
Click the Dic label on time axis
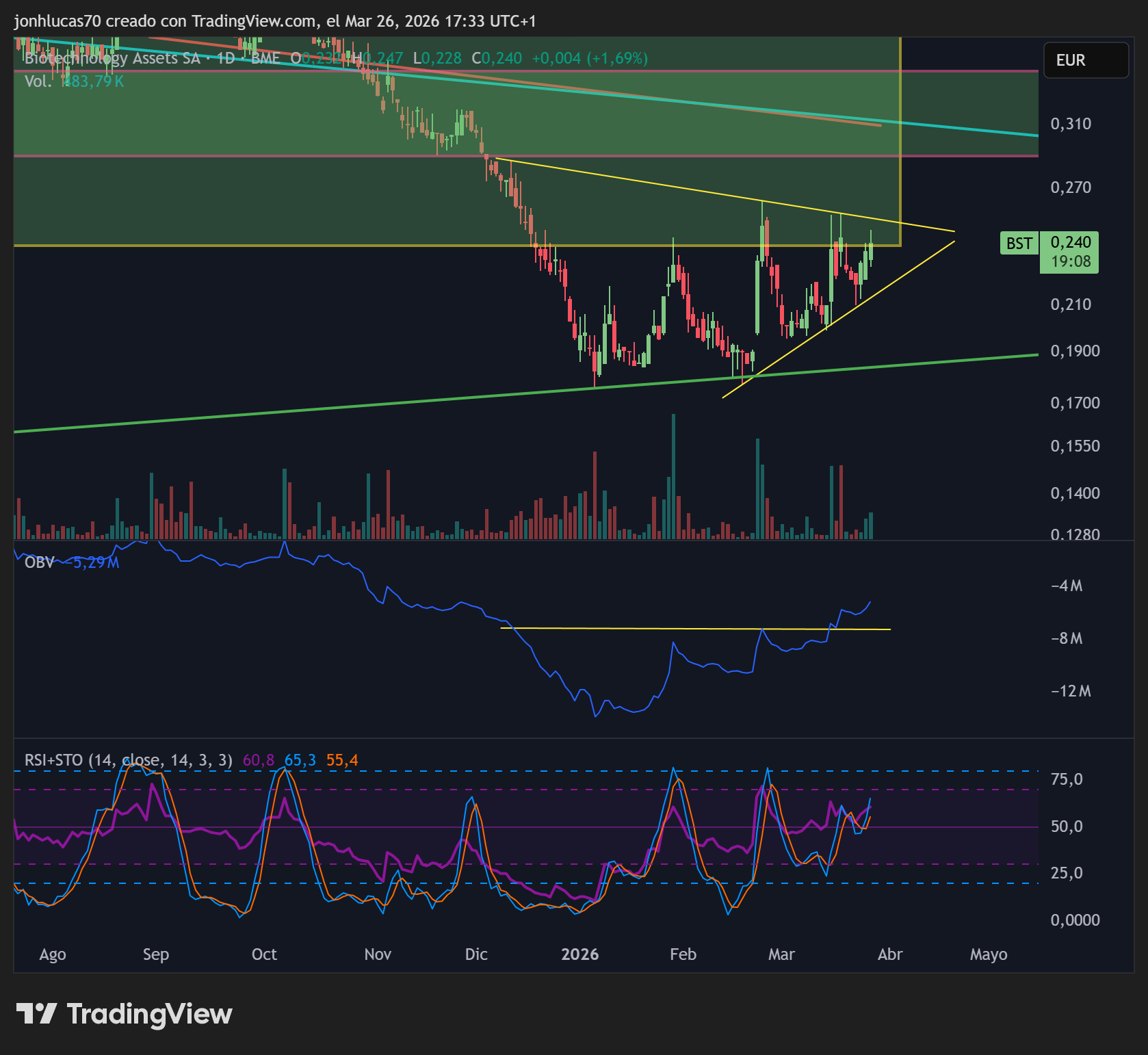[x=476, y=954]
